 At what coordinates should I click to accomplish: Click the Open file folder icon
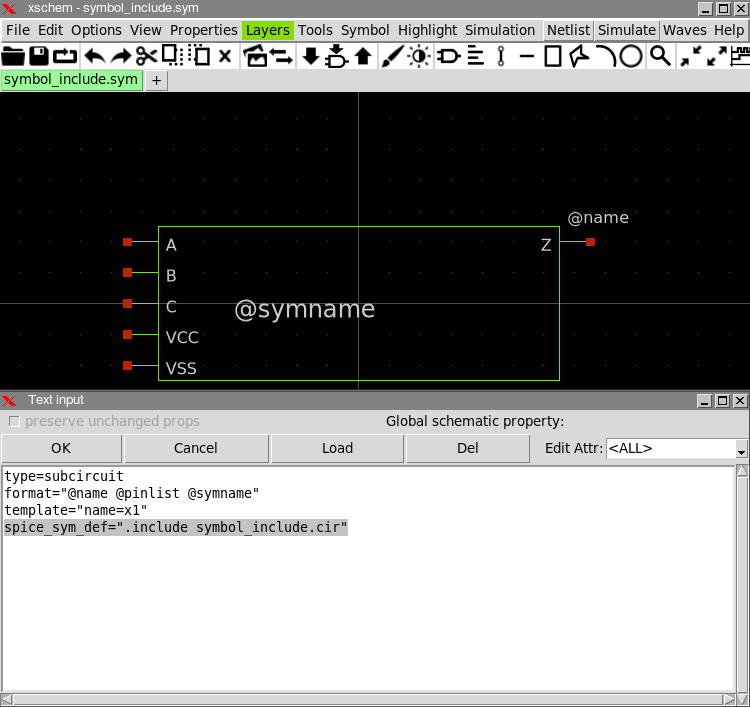coord(14,56)
